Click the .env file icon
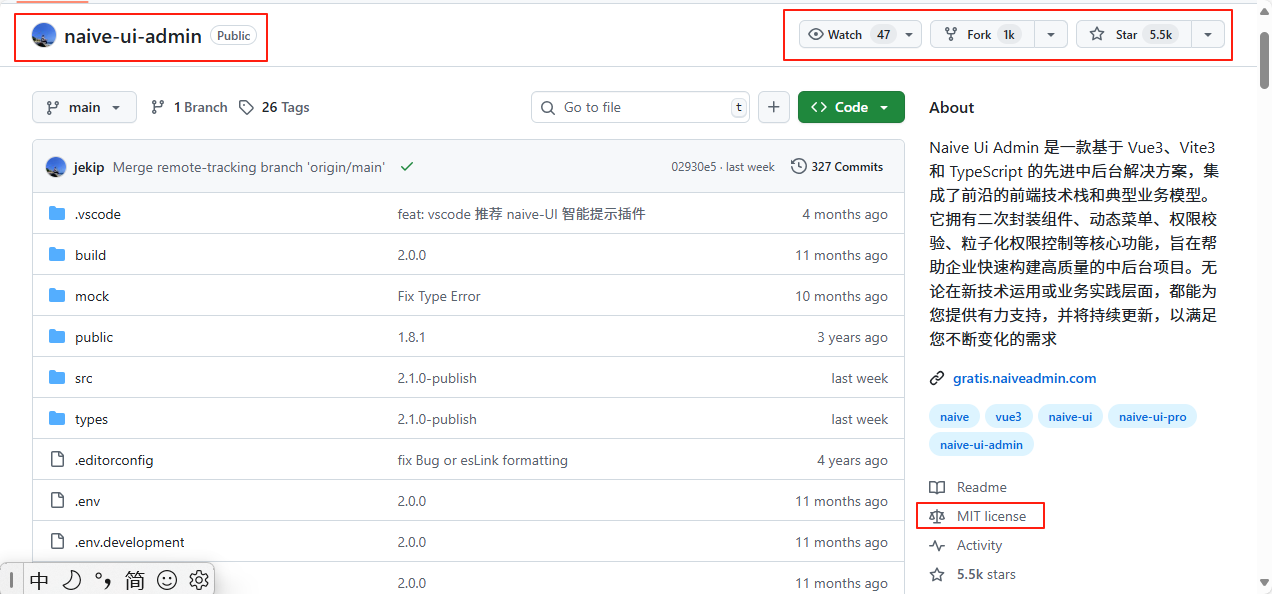This screenshot has height=594, width=1272. 57,501
